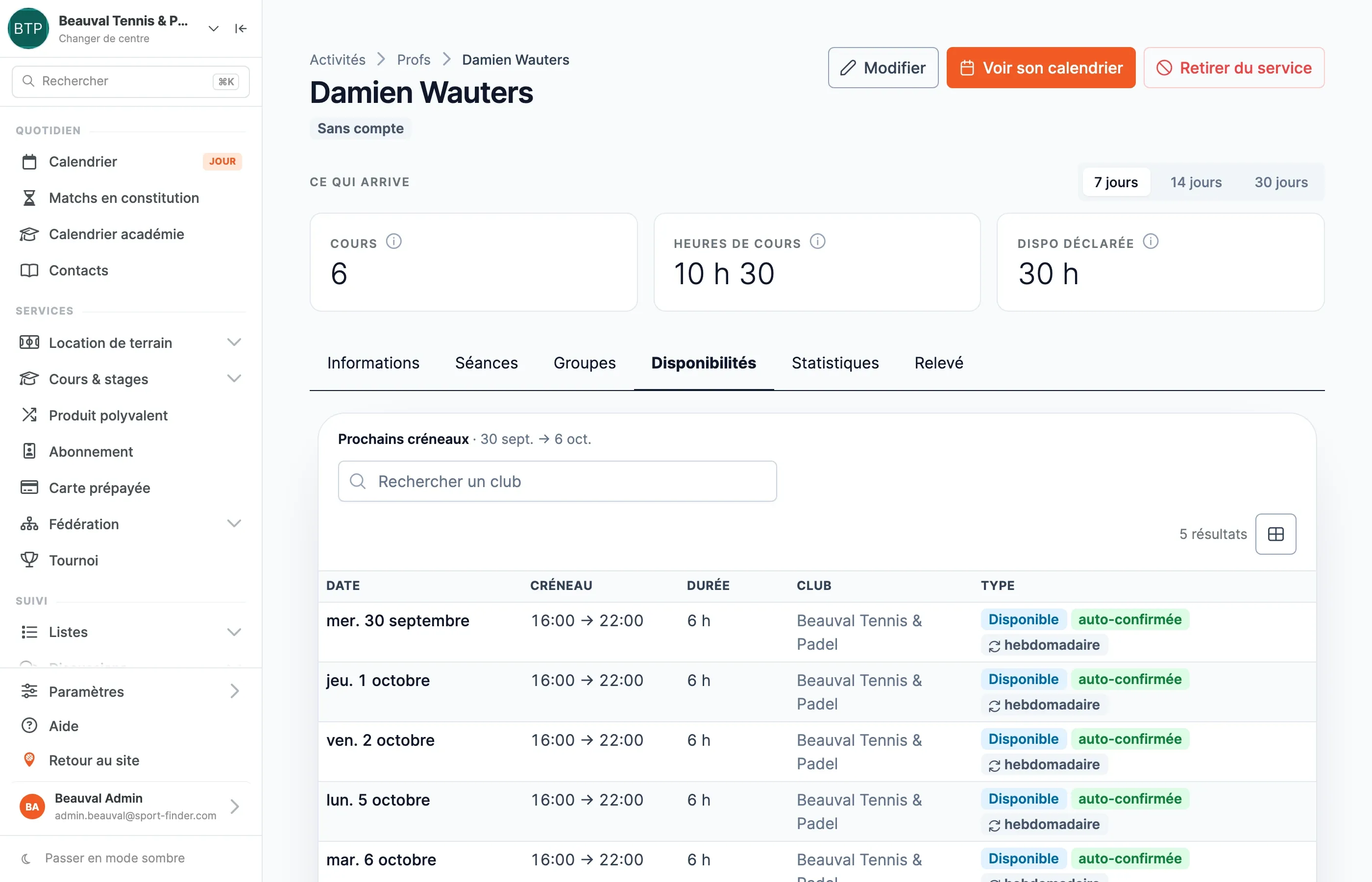
Task: Expand Cours & stages submenu
Action: (x=234, y=379)
